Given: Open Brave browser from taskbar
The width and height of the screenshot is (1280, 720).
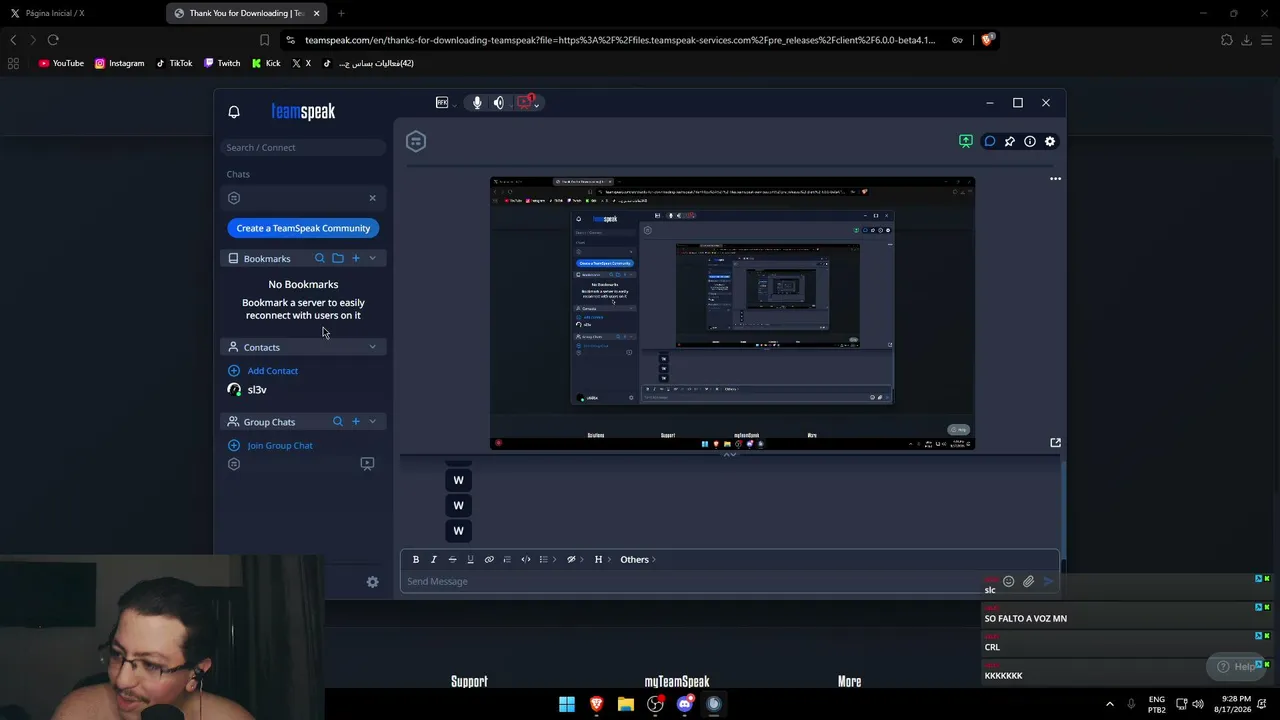Looking at the screenshot, I should click(597, 704).
